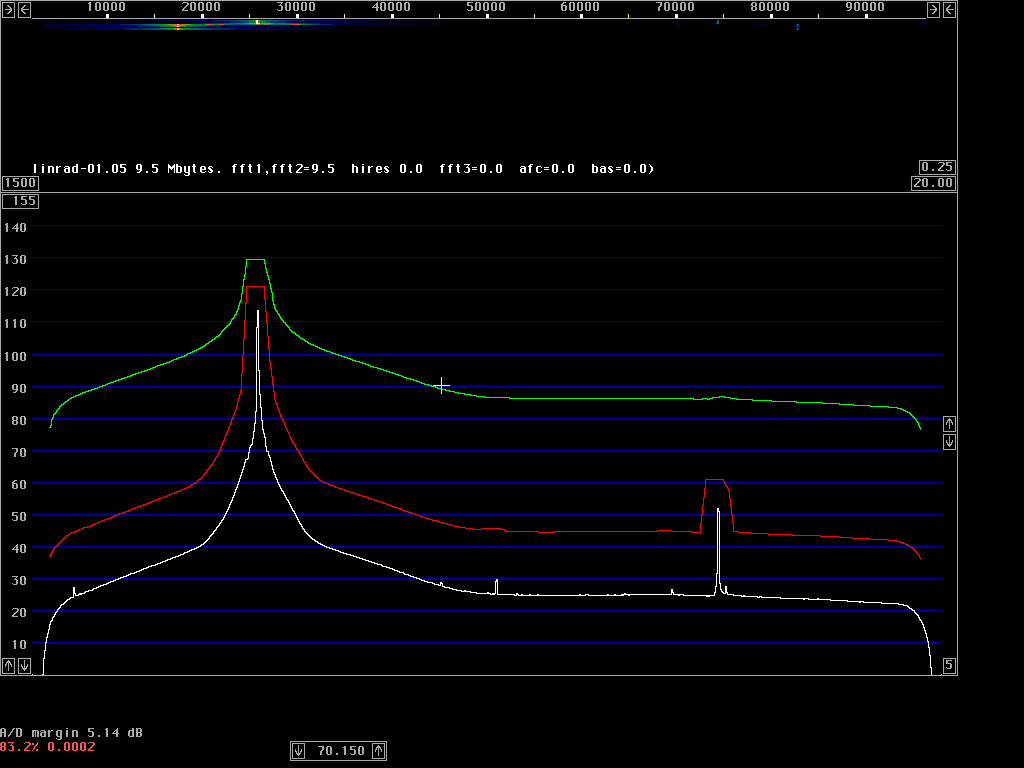Click the 40000 frequency label
The image size is (1024, 768).
point(391,7)
